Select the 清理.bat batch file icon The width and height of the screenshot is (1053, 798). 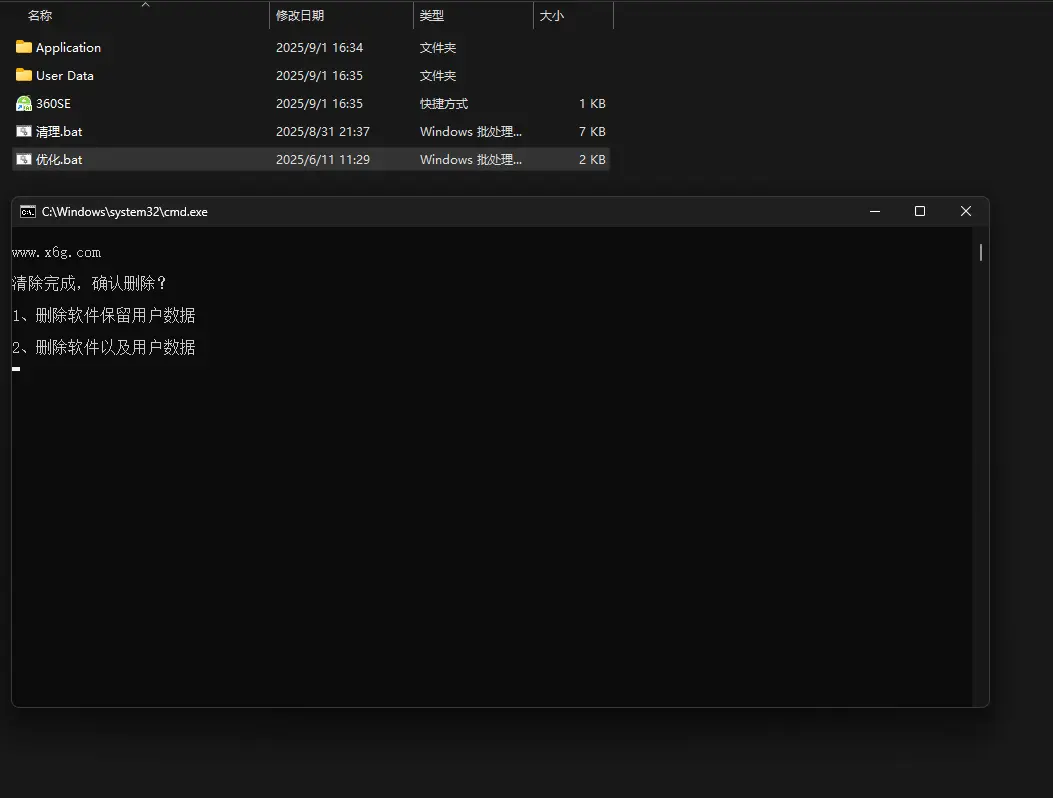coord(24,131)
